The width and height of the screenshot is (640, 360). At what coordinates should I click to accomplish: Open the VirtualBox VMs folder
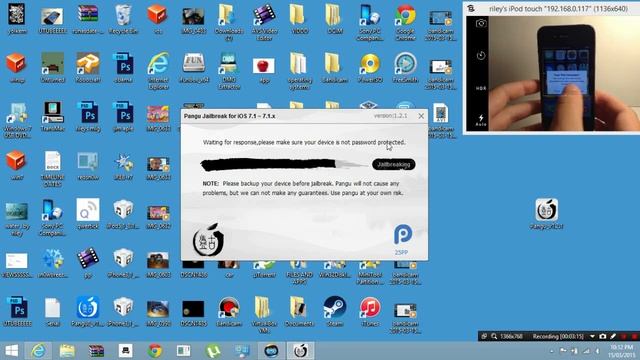264,315
